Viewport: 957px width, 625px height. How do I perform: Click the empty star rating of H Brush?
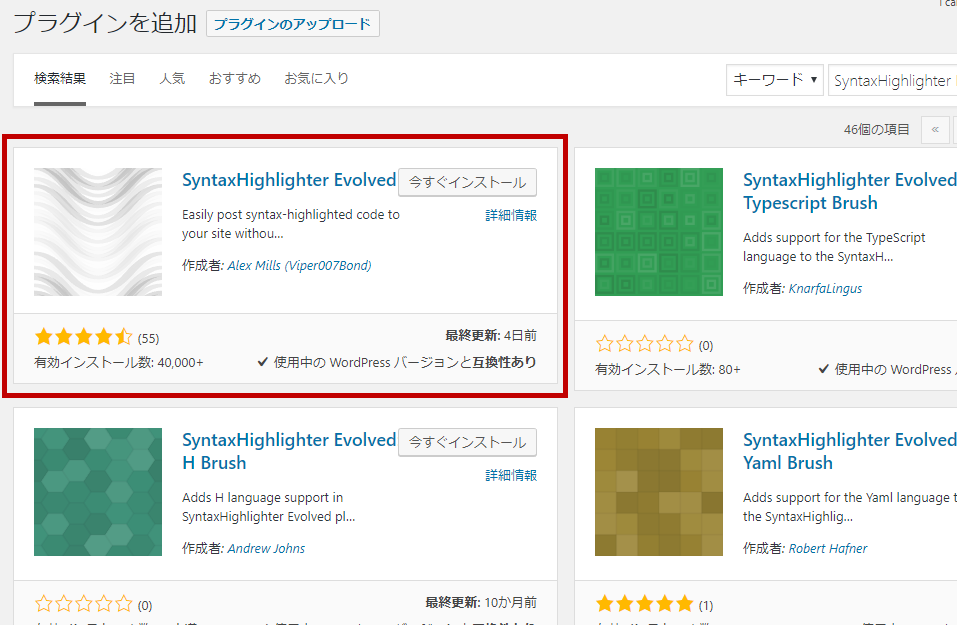84,604
